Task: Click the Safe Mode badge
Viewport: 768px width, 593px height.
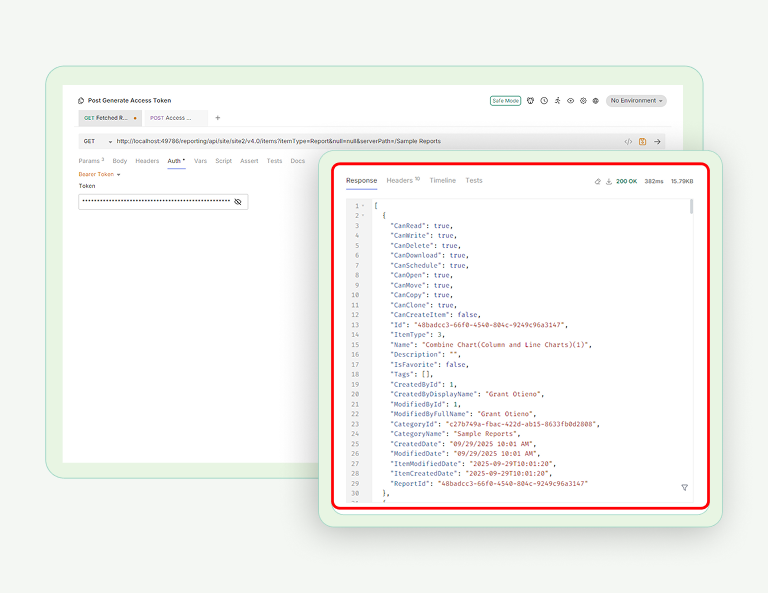Action: coord(505,101)
